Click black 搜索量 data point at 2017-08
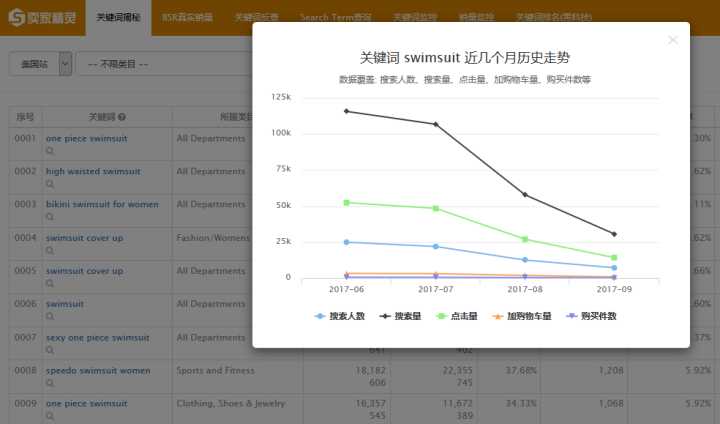The image size is (720, 424). (x=525, y=195)
